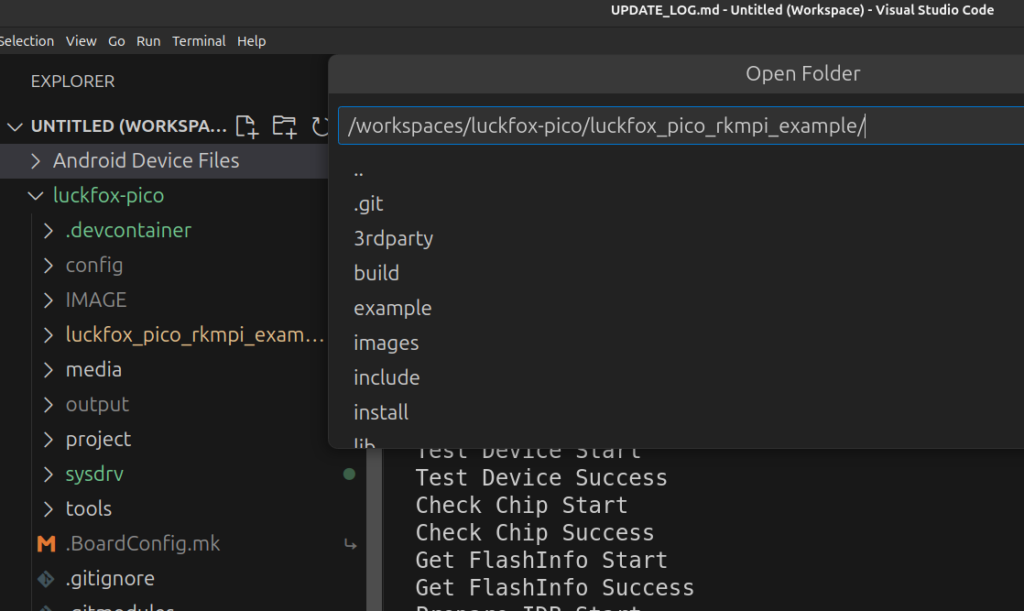Click the green breakpoint dot in the gutter
The height and width of the screenshot is (611, 1024).
pyautogui.click(x=349, y=474)
